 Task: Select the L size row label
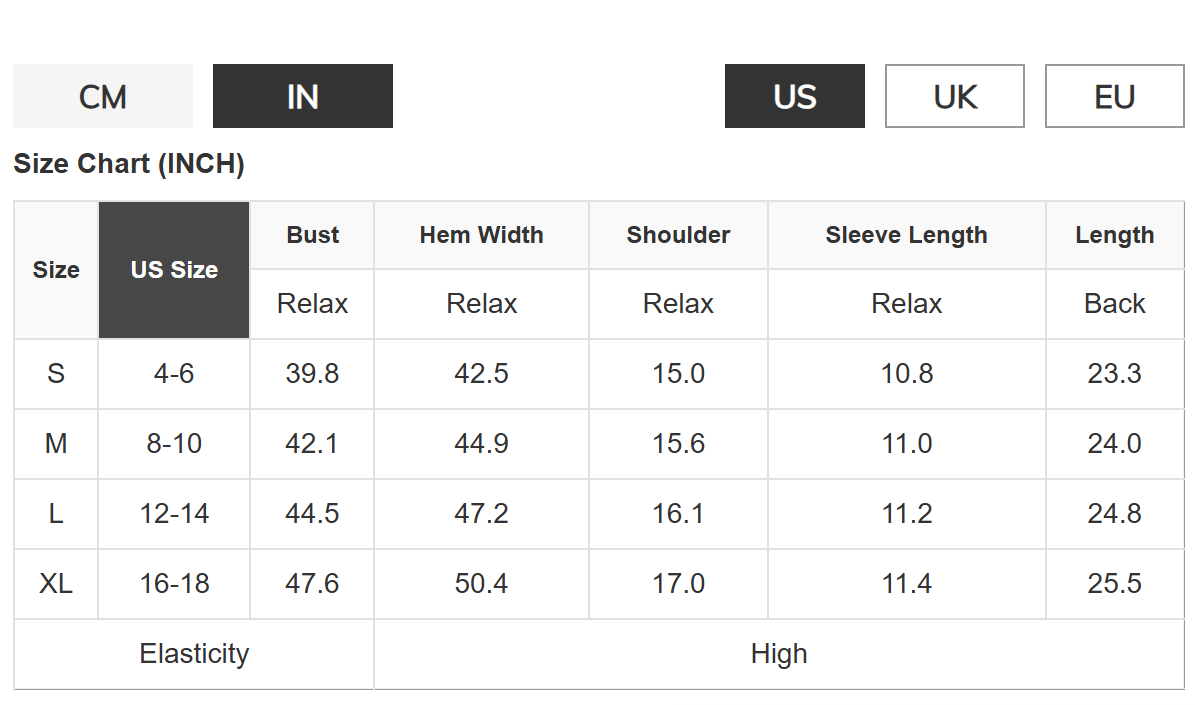56,514
